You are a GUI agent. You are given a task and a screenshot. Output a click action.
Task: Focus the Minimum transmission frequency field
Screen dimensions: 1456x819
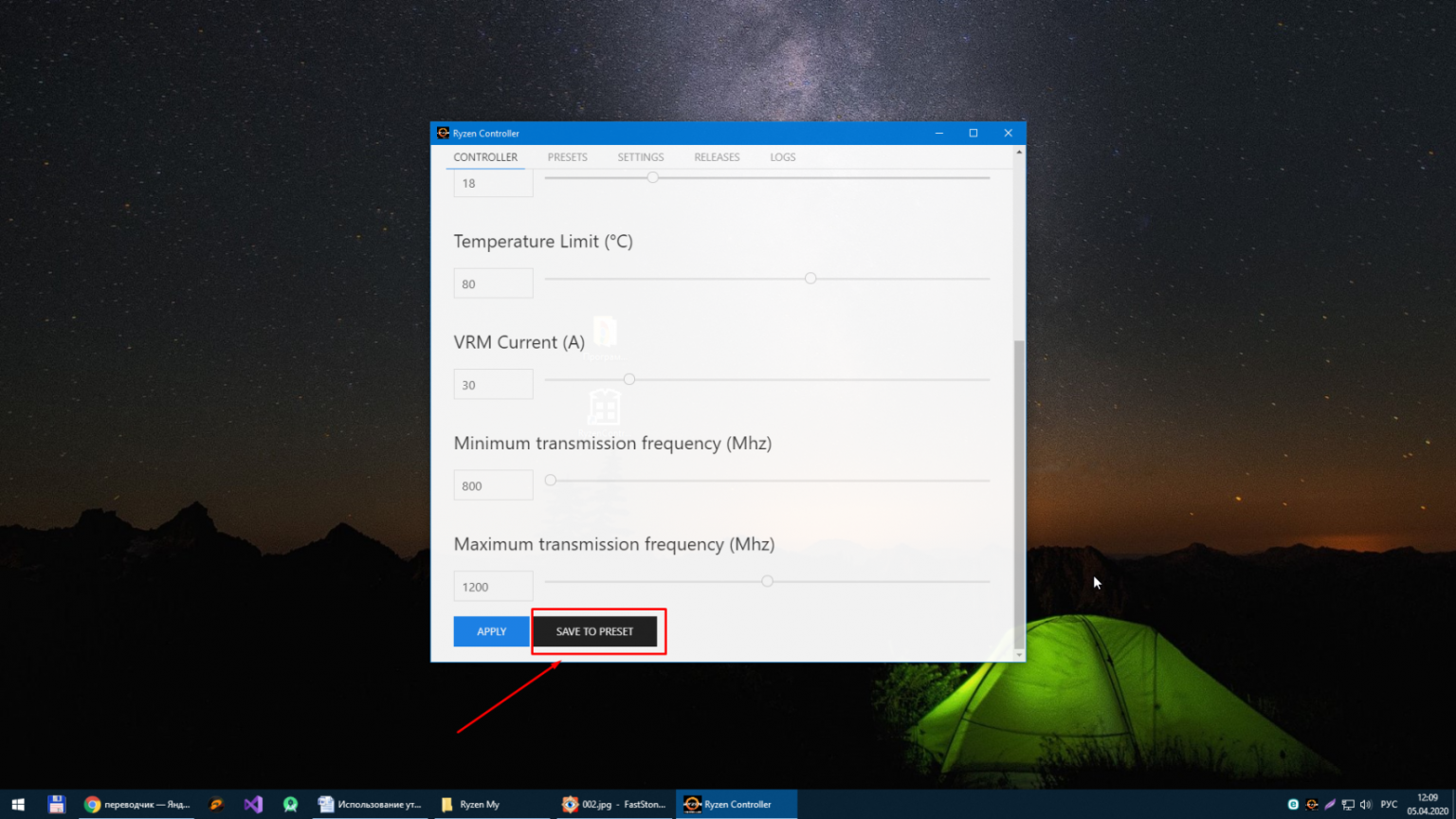[x=493, y=485]
